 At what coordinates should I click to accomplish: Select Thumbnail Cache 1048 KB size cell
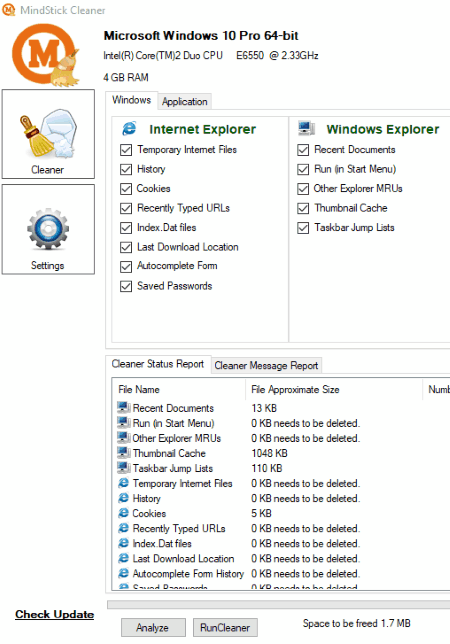coord(269,453)
